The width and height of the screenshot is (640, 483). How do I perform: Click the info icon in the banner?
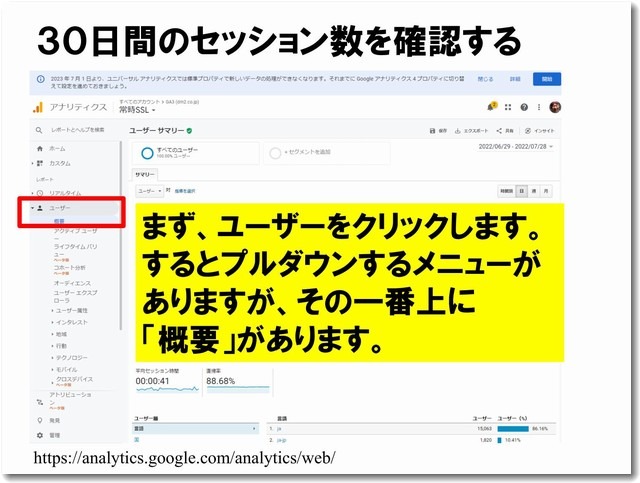(x=40, y=79)
